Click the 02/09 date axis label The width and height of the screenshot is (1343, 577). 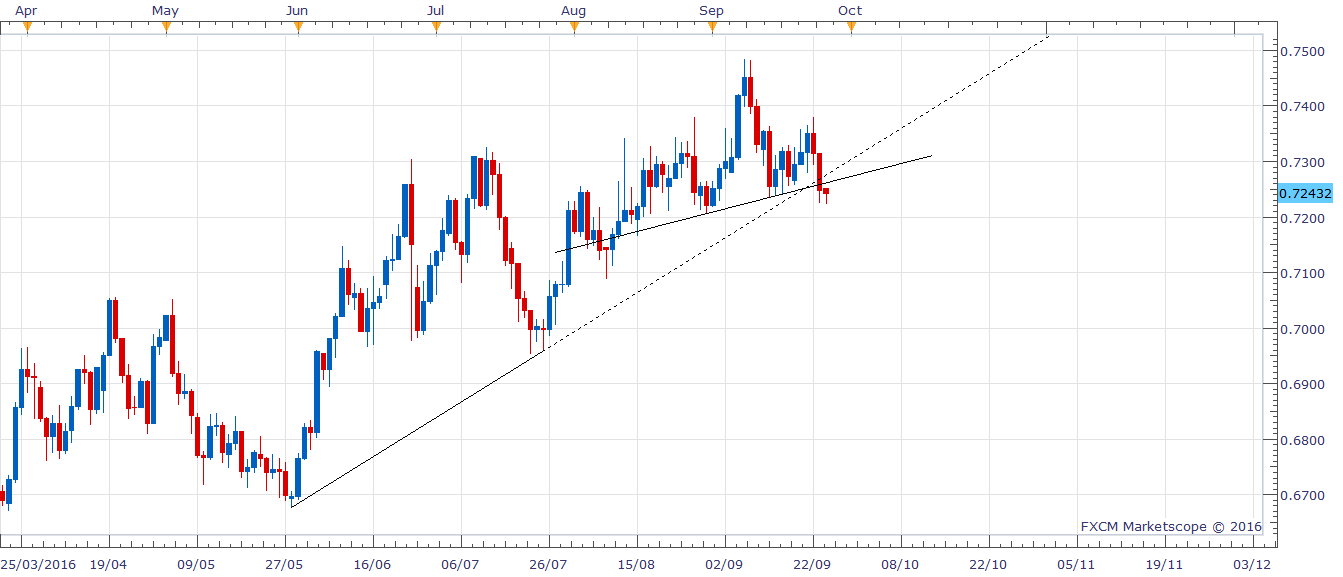pyautogui.click(x=724, y=565)
